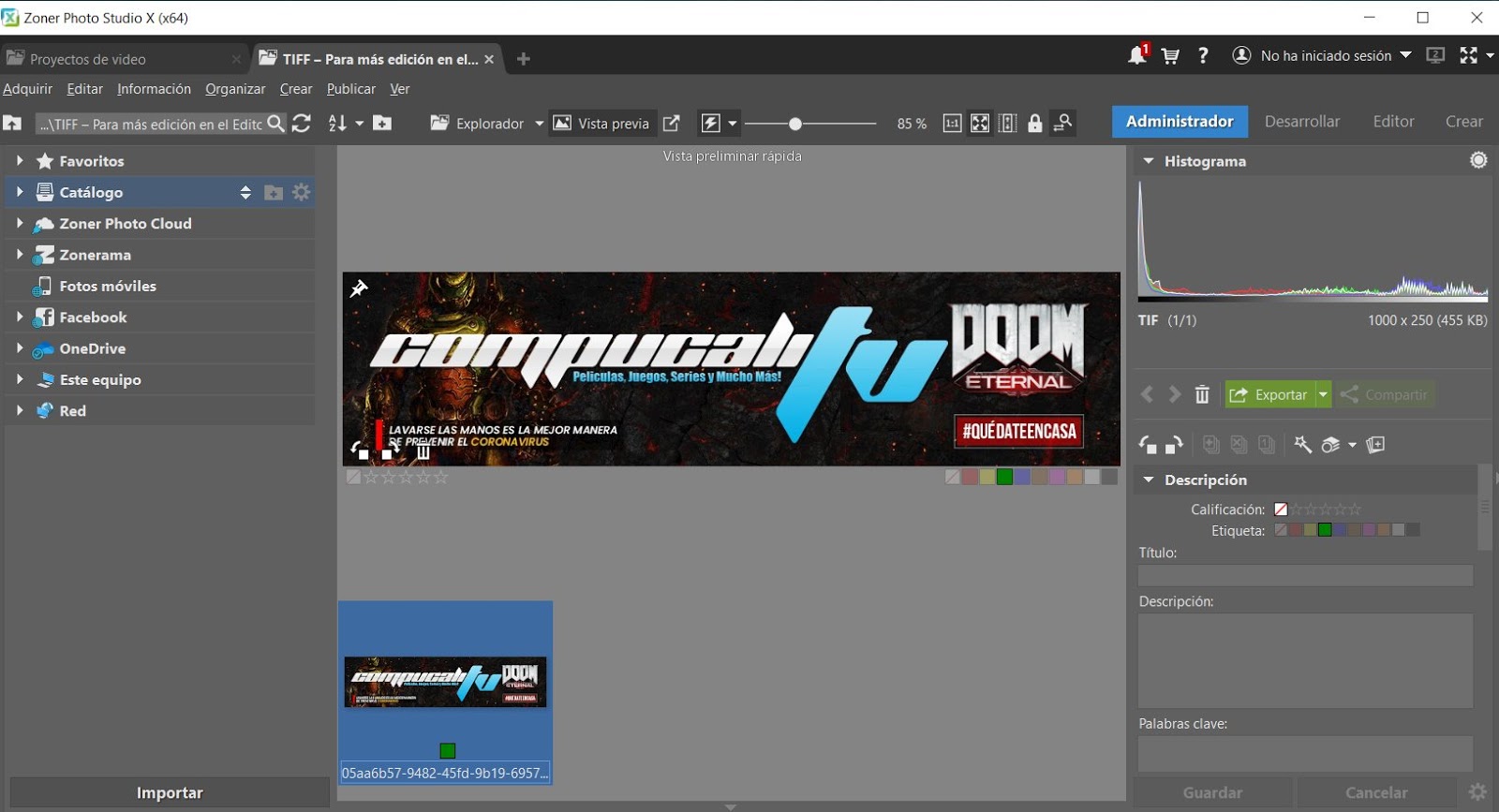This screenshot has height=812, width=1499.
Task: Expand the Favoritos tree node
Action: pyautogui.click(x=19, y=160)
